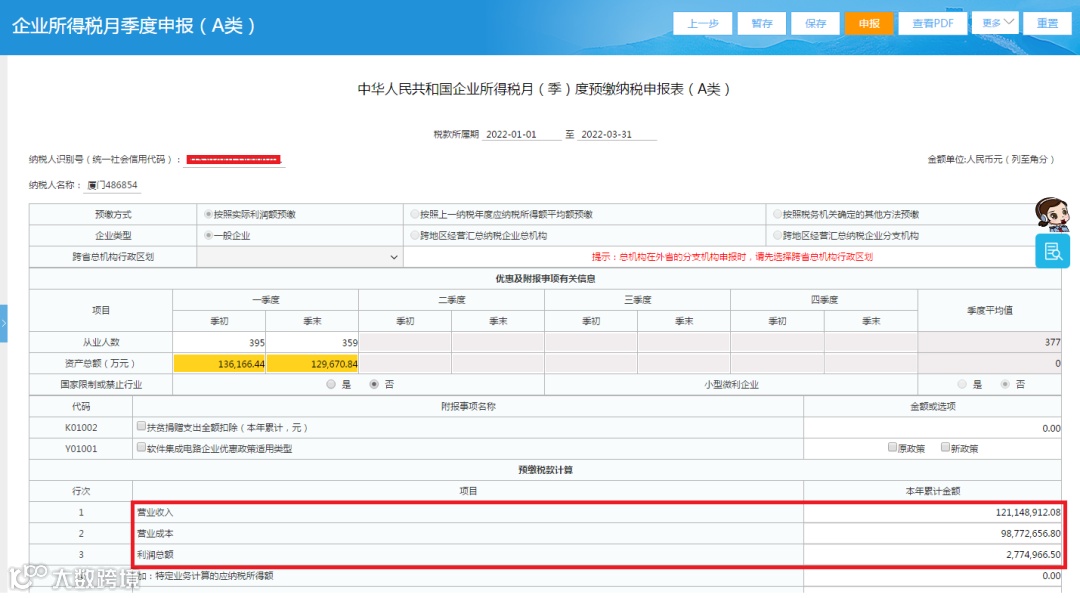Click the 营业收入 row label
This screenshot has width=1080, height=598.
[x=155, y=513]
